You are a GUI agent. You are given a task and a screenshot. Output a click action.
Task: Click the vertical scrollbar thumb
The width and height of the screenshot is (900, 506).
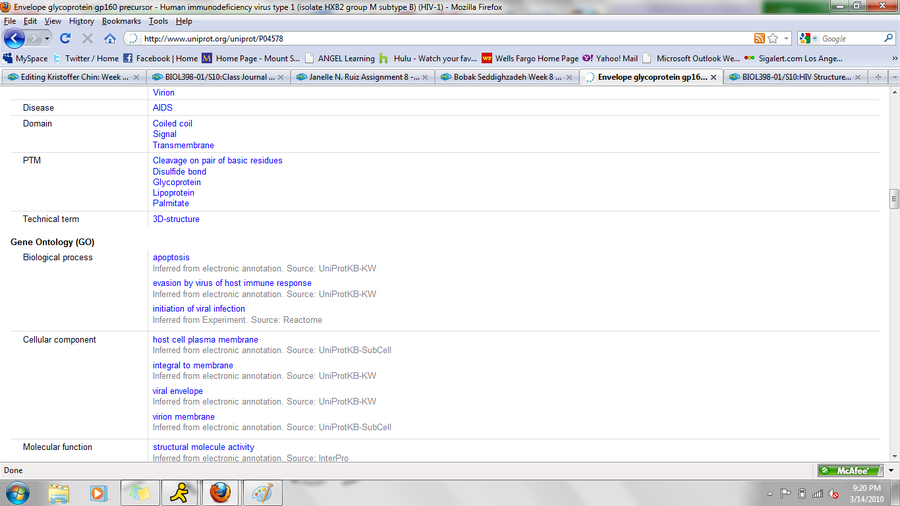click(893, 199)
